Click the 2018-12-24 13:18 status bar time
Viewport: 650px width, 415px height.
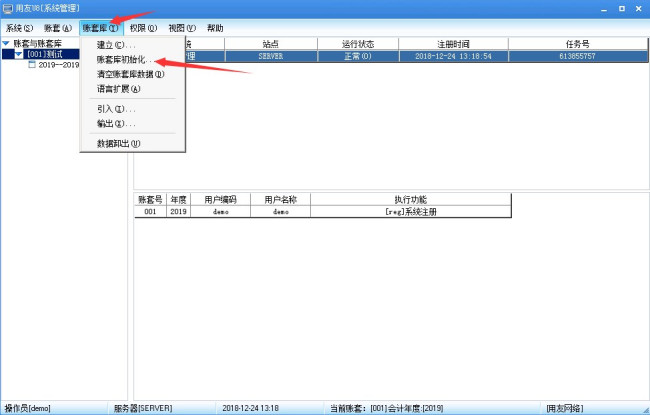tap(250, 408)
